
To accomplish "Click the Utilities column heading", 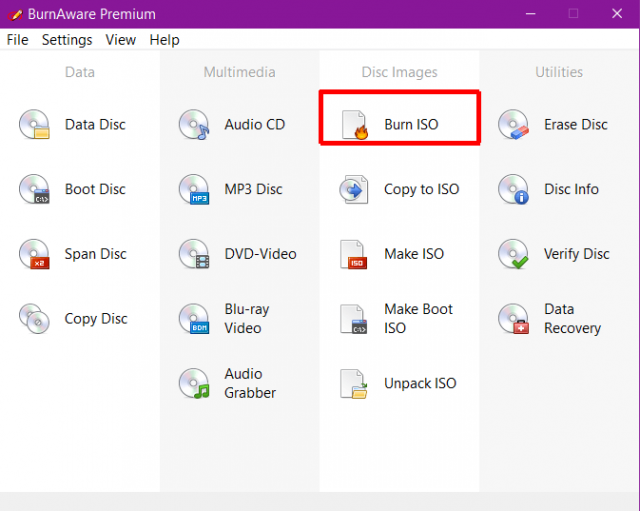I will tap(559, 72).
